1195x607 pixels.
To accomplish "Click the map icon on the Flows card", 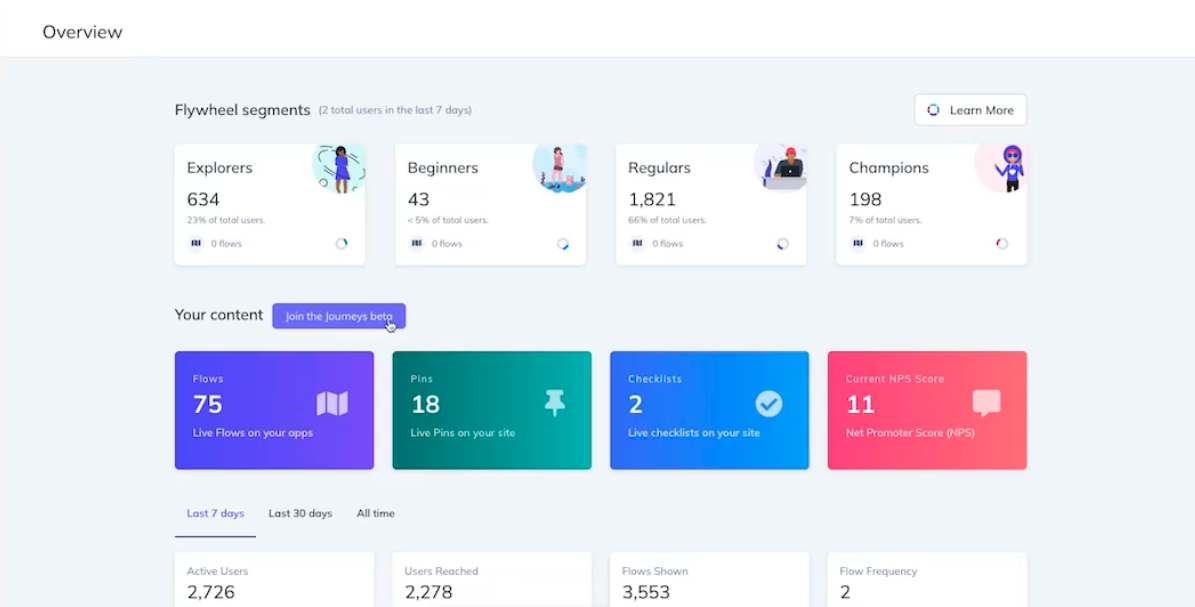I will tap(332, 403).
